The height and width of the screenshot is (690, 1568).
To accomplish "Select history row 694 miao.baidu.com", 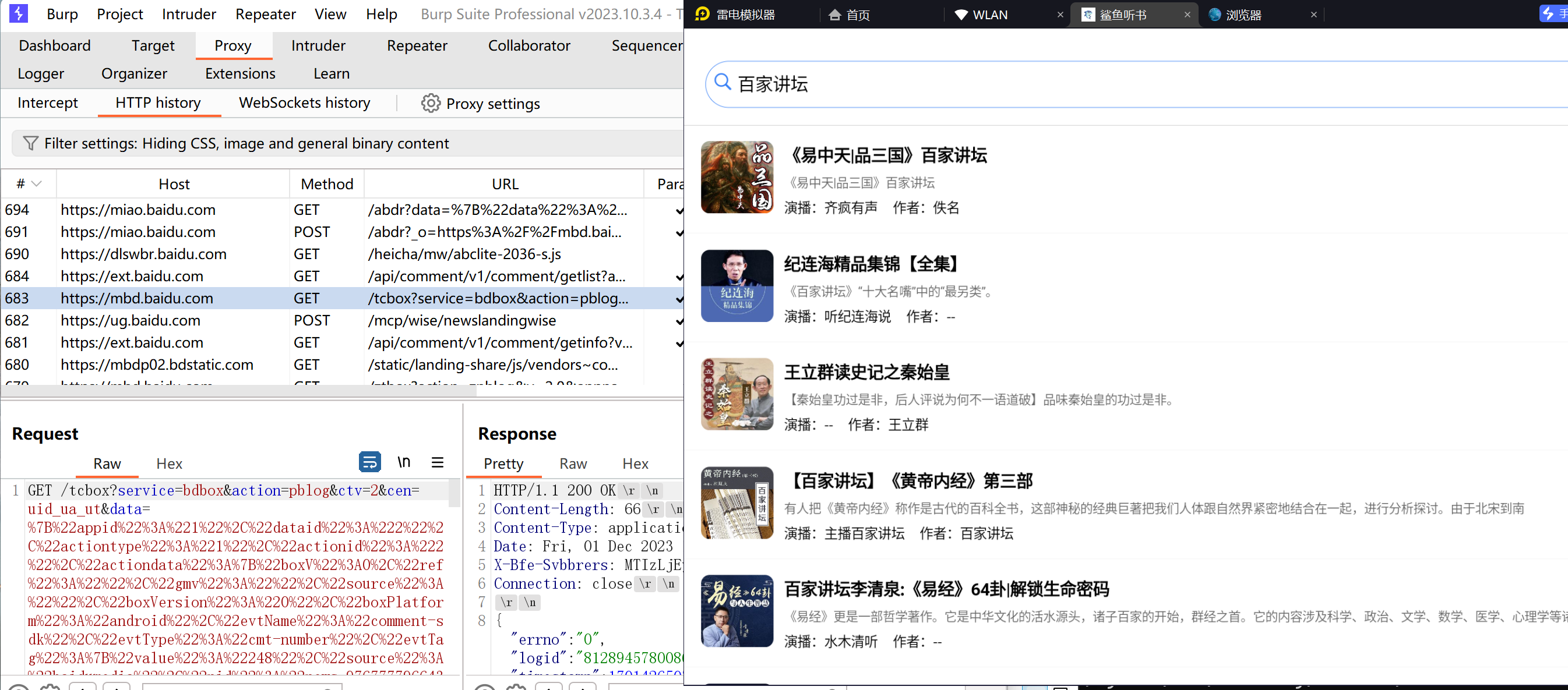I will [x=342, y=210].
